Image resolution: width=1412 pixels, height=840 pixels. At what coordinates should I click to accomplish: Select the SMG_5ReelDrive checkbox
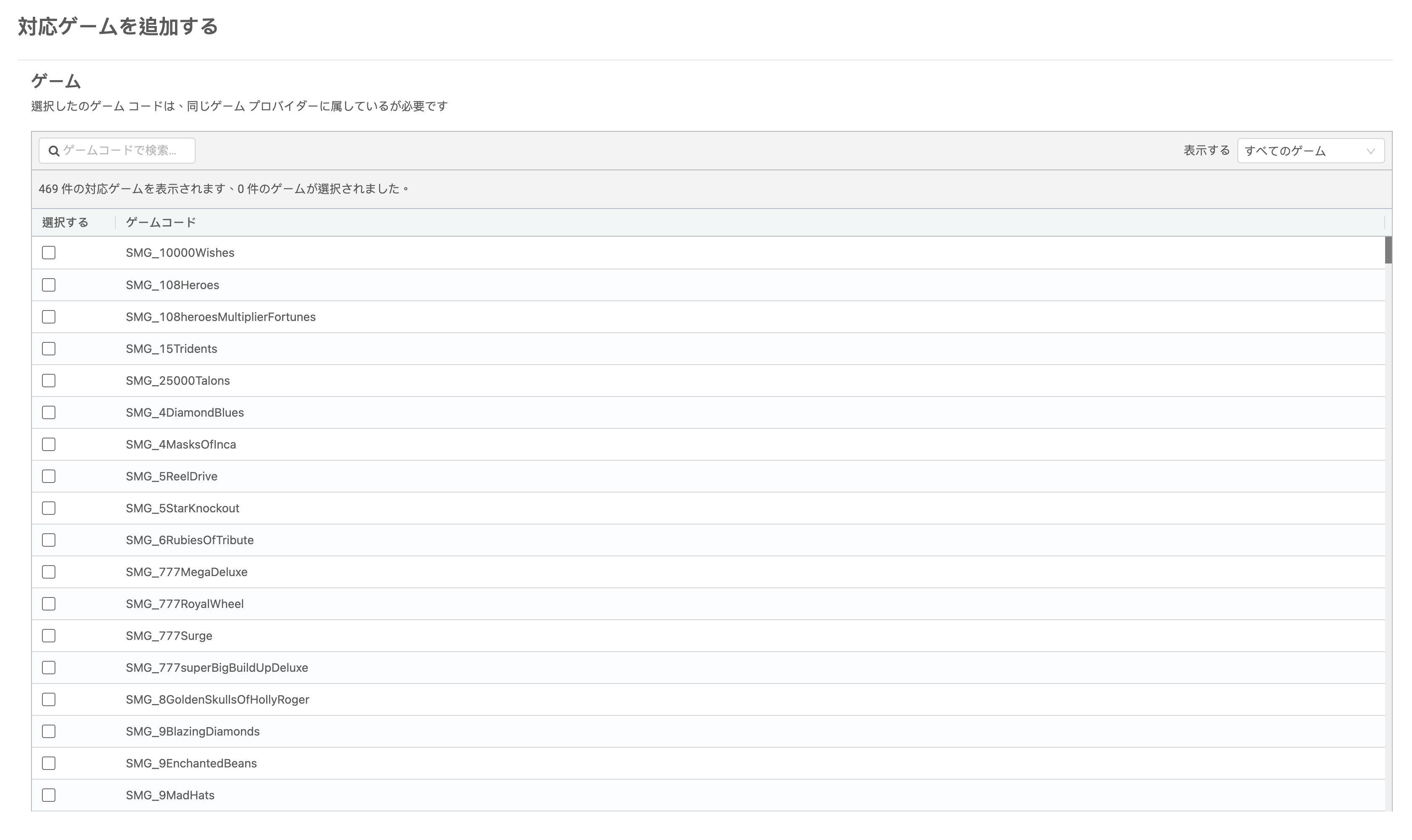point(49,476)
